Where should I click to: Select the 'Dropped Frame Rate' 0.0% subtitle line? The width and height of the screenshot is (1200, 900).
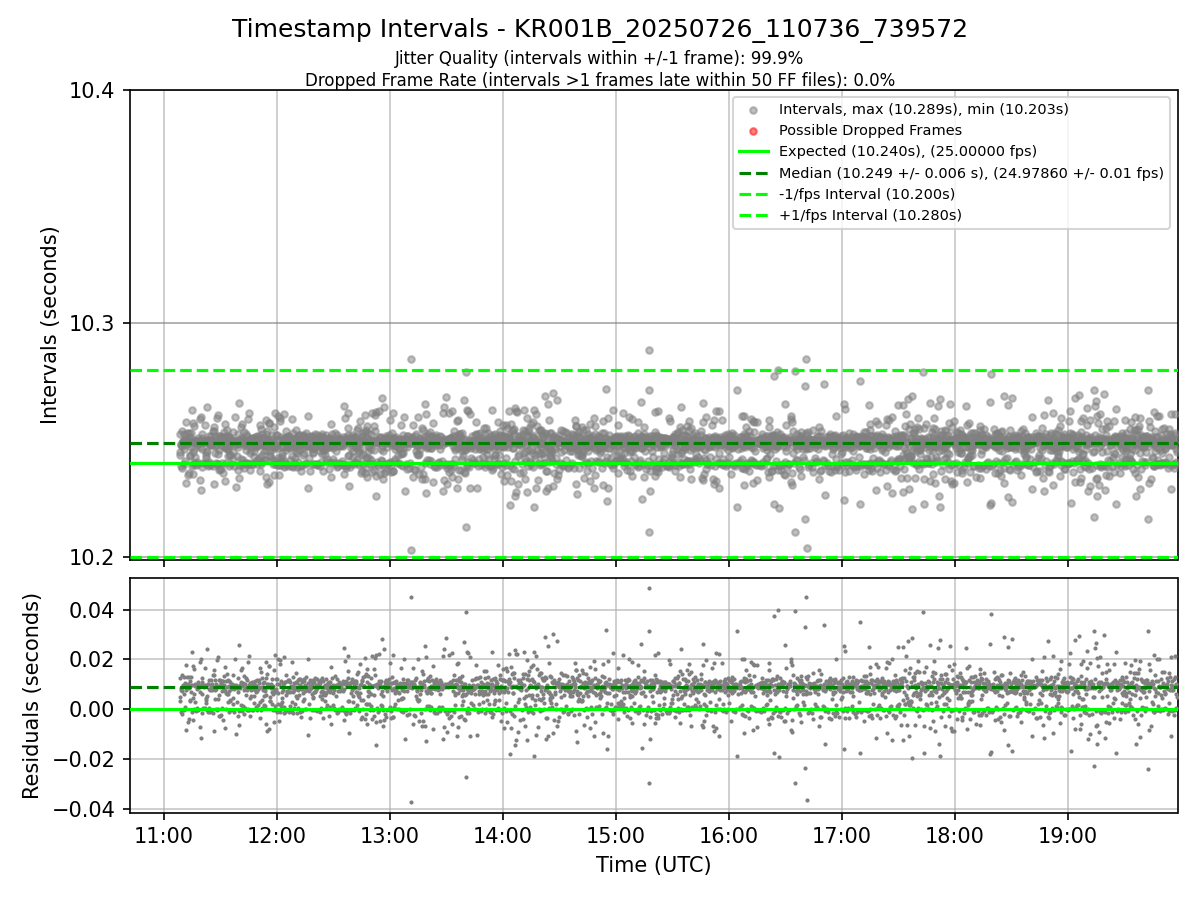tap(600, 80)
